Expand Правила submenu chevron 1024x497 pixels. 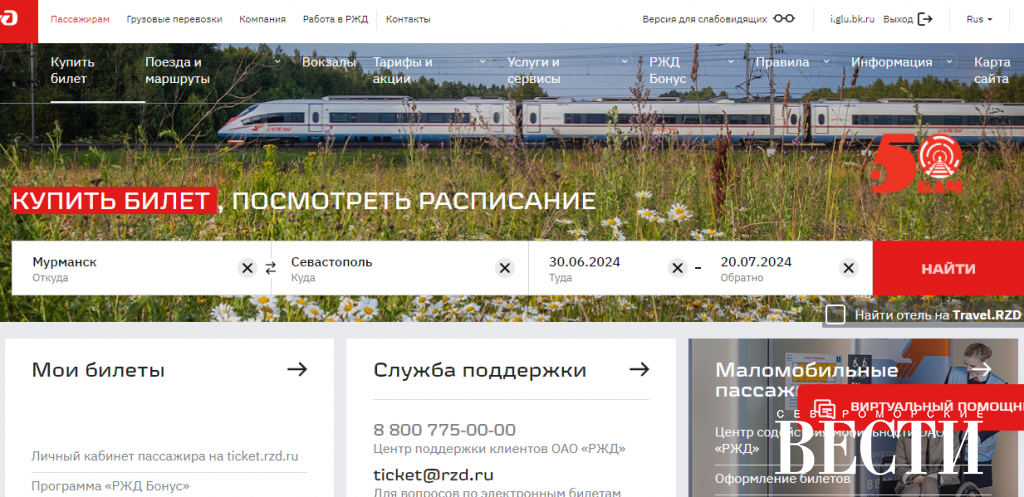(x=827, y=62)
